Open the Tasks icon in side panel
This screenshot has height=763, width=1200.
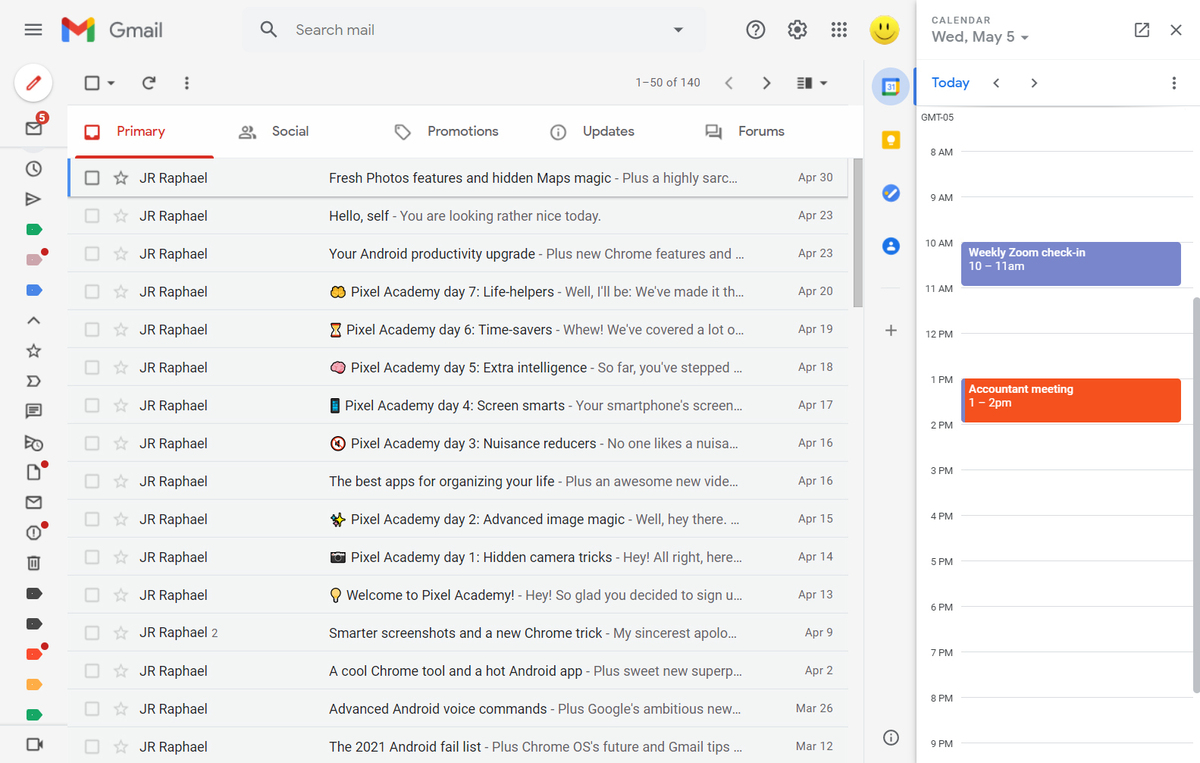click(x=891, y=193)
